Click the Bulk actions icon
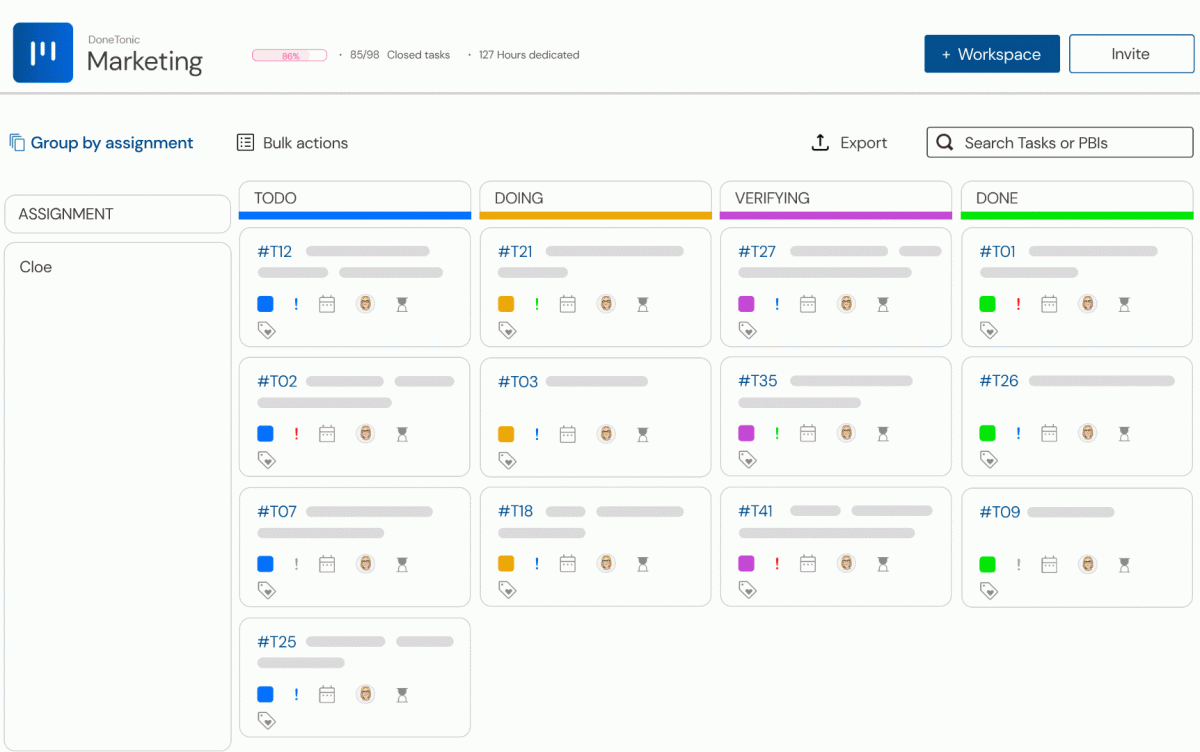The image size is (1200, 752). [x=245, y=142]
